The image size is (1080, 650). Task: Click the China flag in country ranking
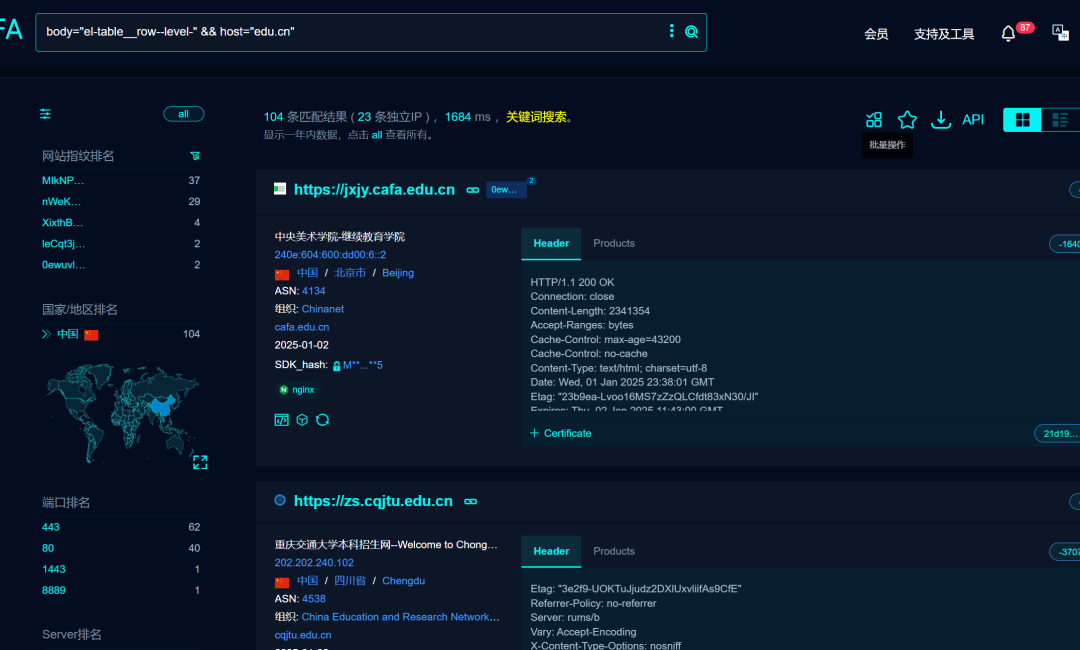(92, 335)
